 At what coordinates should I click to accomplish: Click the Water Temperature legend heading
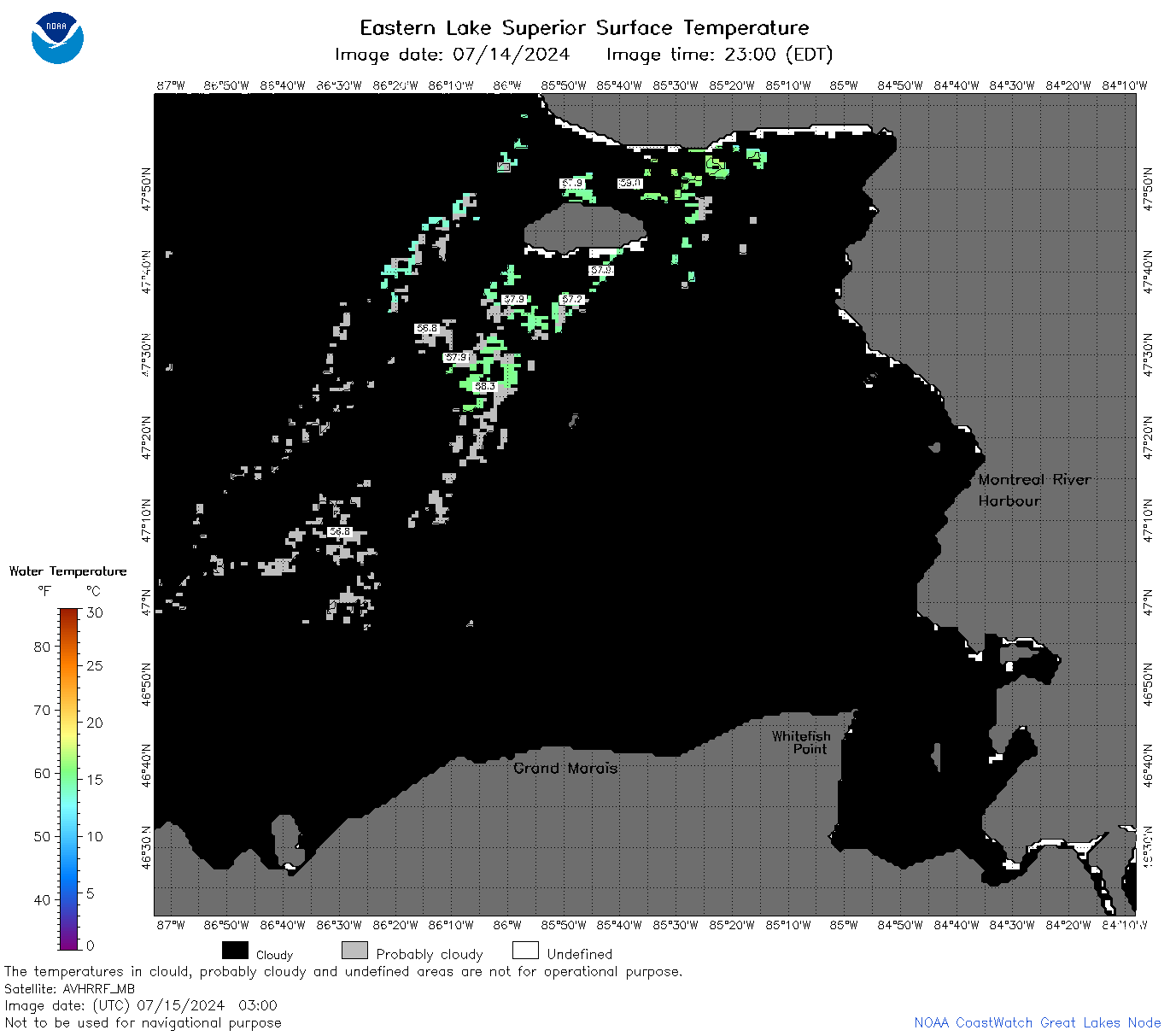click(x=68, y=571)
